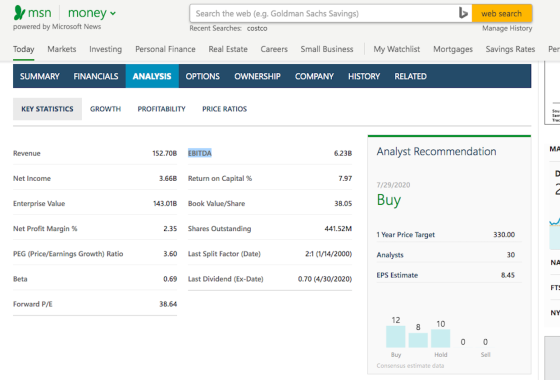The image size is (560, 380).
Task: Switch to the COMPANY tab
Action: [314, 76]
